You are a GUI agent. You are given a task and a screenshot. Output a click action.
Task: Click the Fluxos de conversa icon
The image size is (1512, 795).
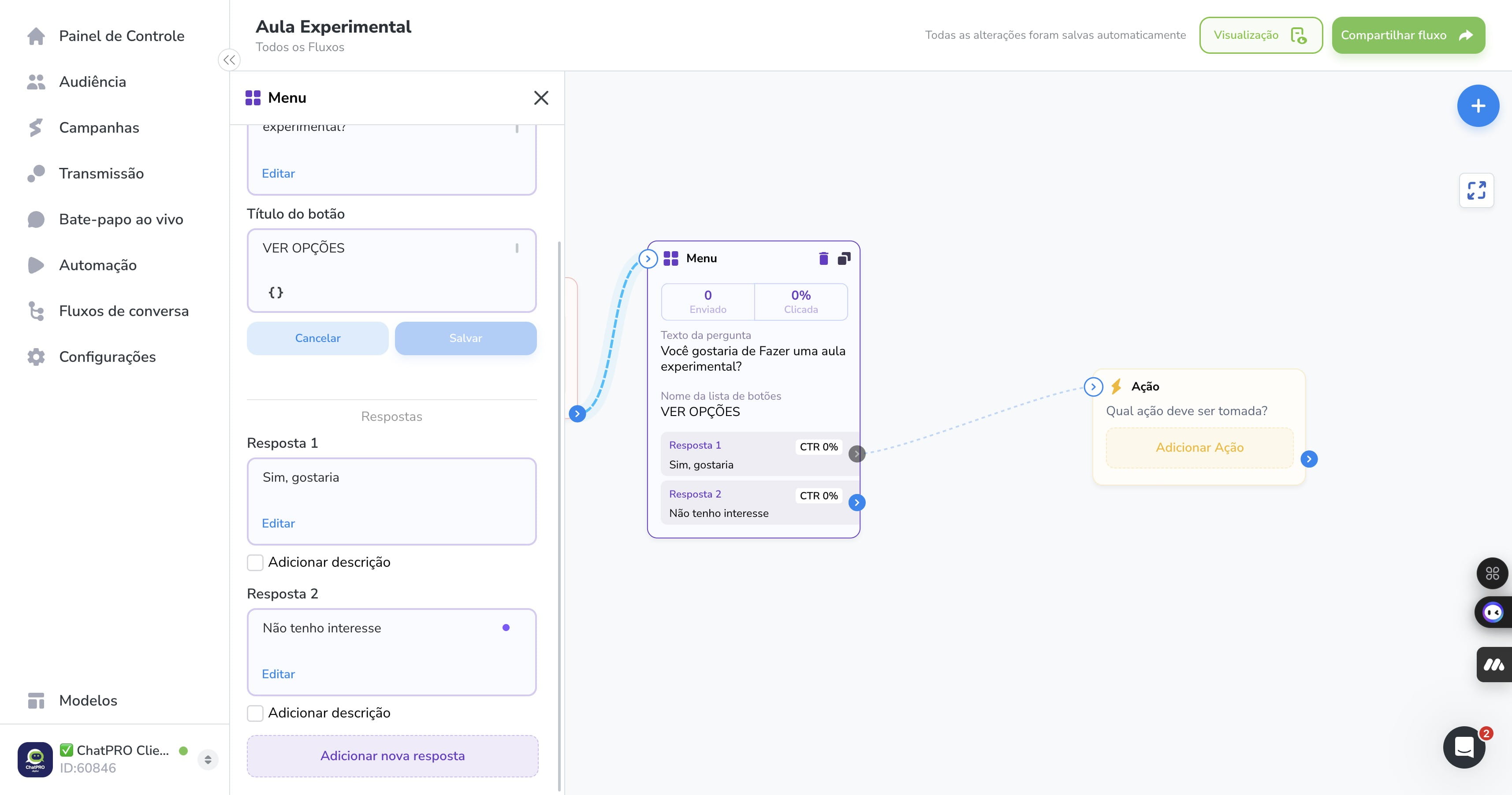tap(36, 311)
